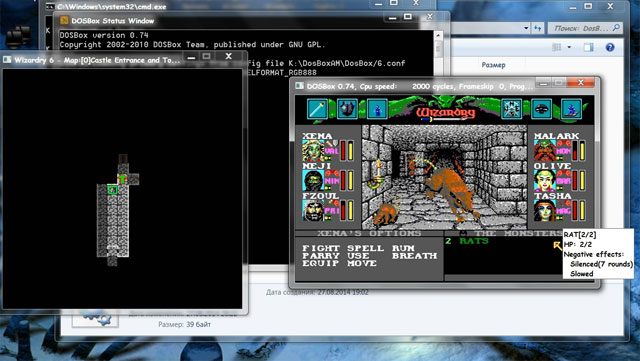Minimize the DOSBox Status Window
Screen dimensions: 640x361
coord(393,18)
